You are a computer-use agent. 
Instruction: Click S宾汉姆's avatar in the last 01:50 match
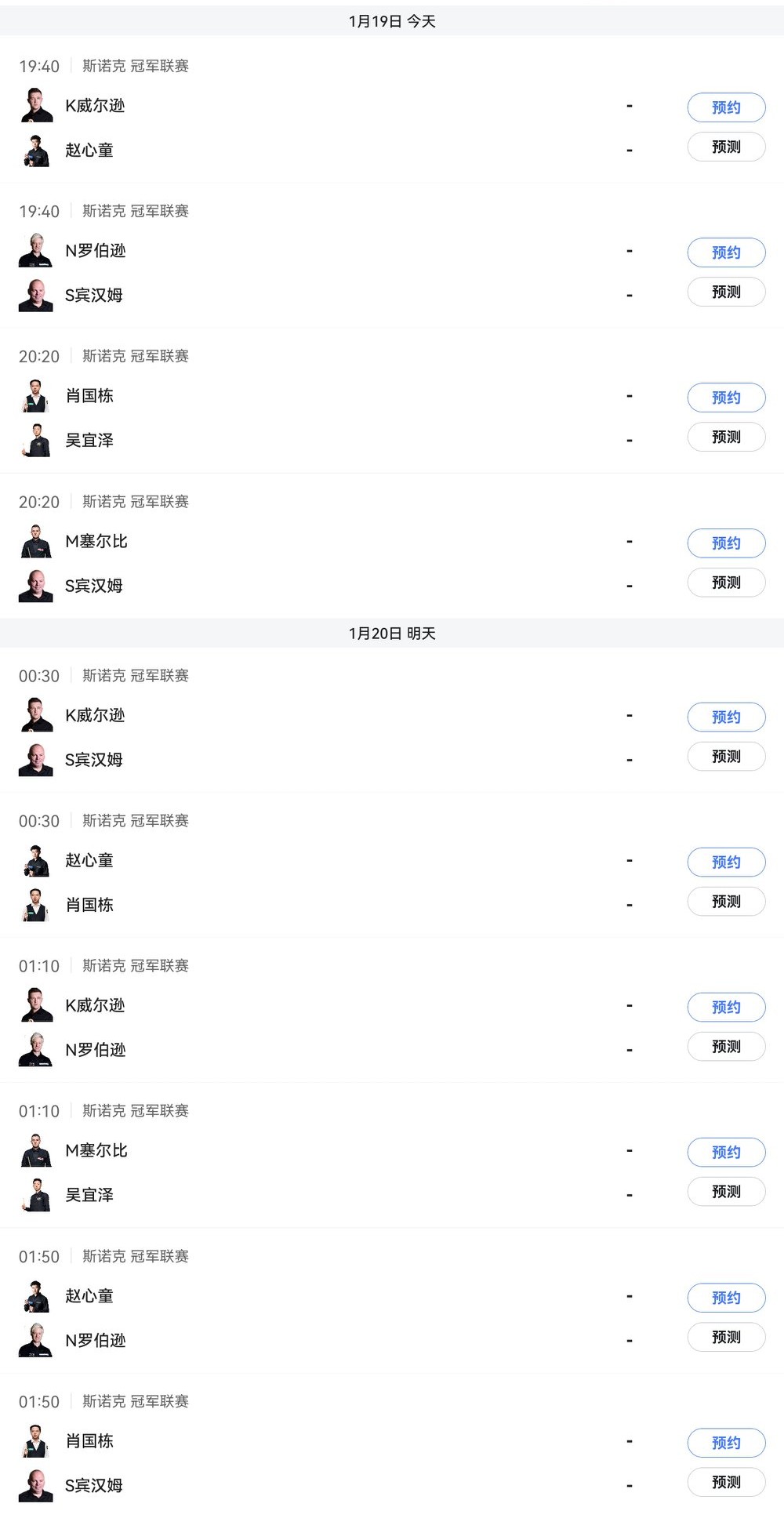click(x=36, y=1485)
